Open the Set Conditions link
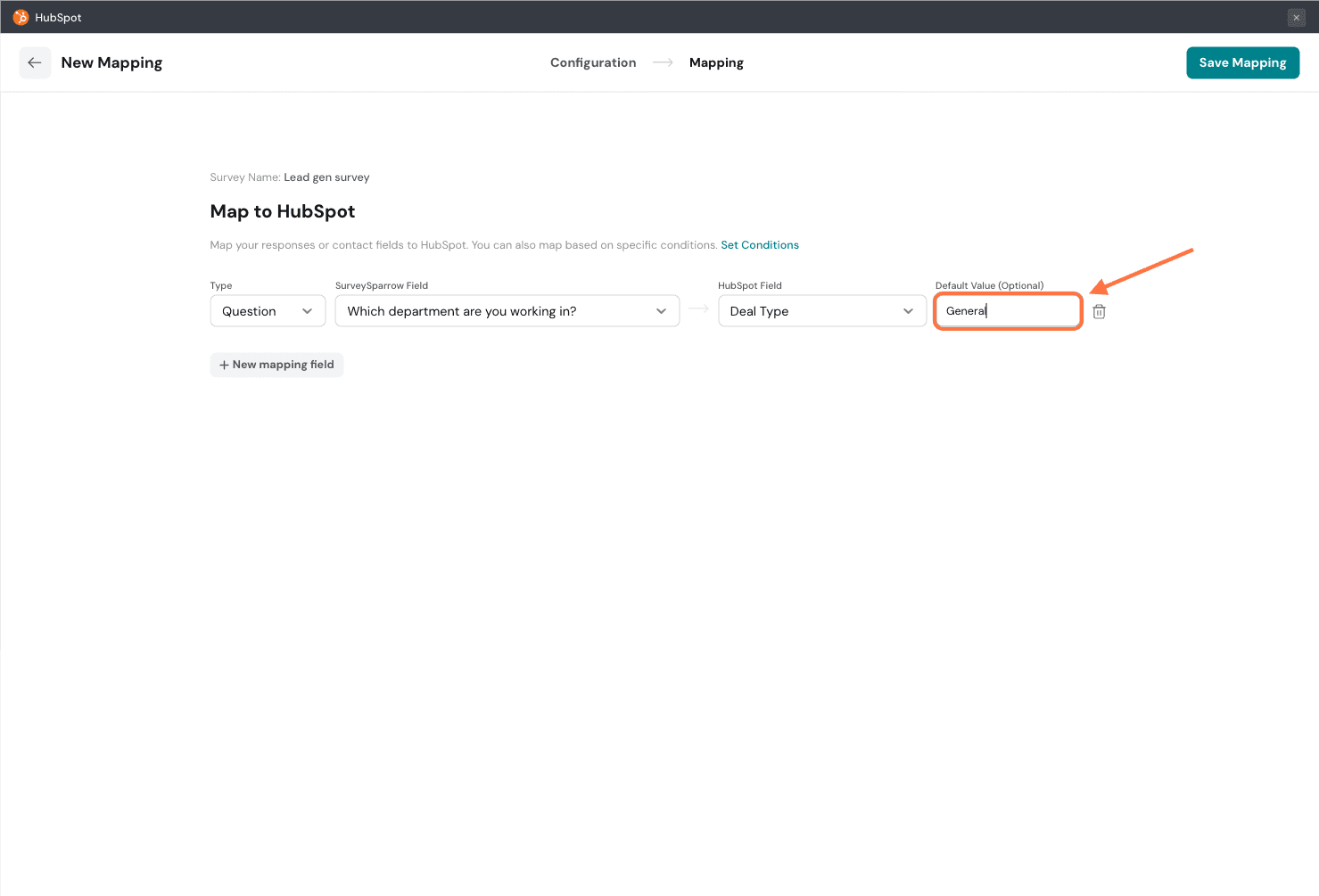This screenshot has width=1319, height=896. [760, 245]
